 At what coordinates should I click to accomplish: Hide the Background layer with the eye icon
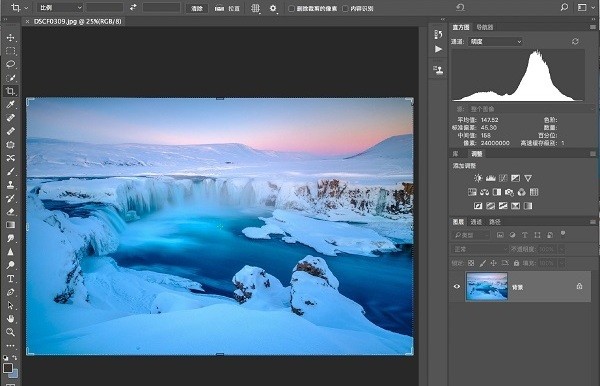click(x=457, y=286)
